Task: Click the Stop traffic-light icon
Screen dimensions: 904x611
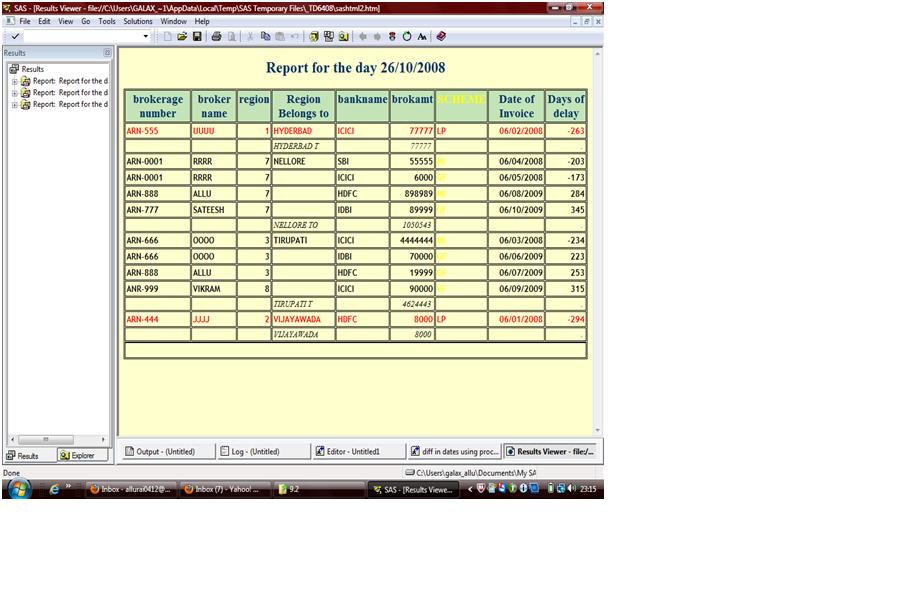Action: 392,36
